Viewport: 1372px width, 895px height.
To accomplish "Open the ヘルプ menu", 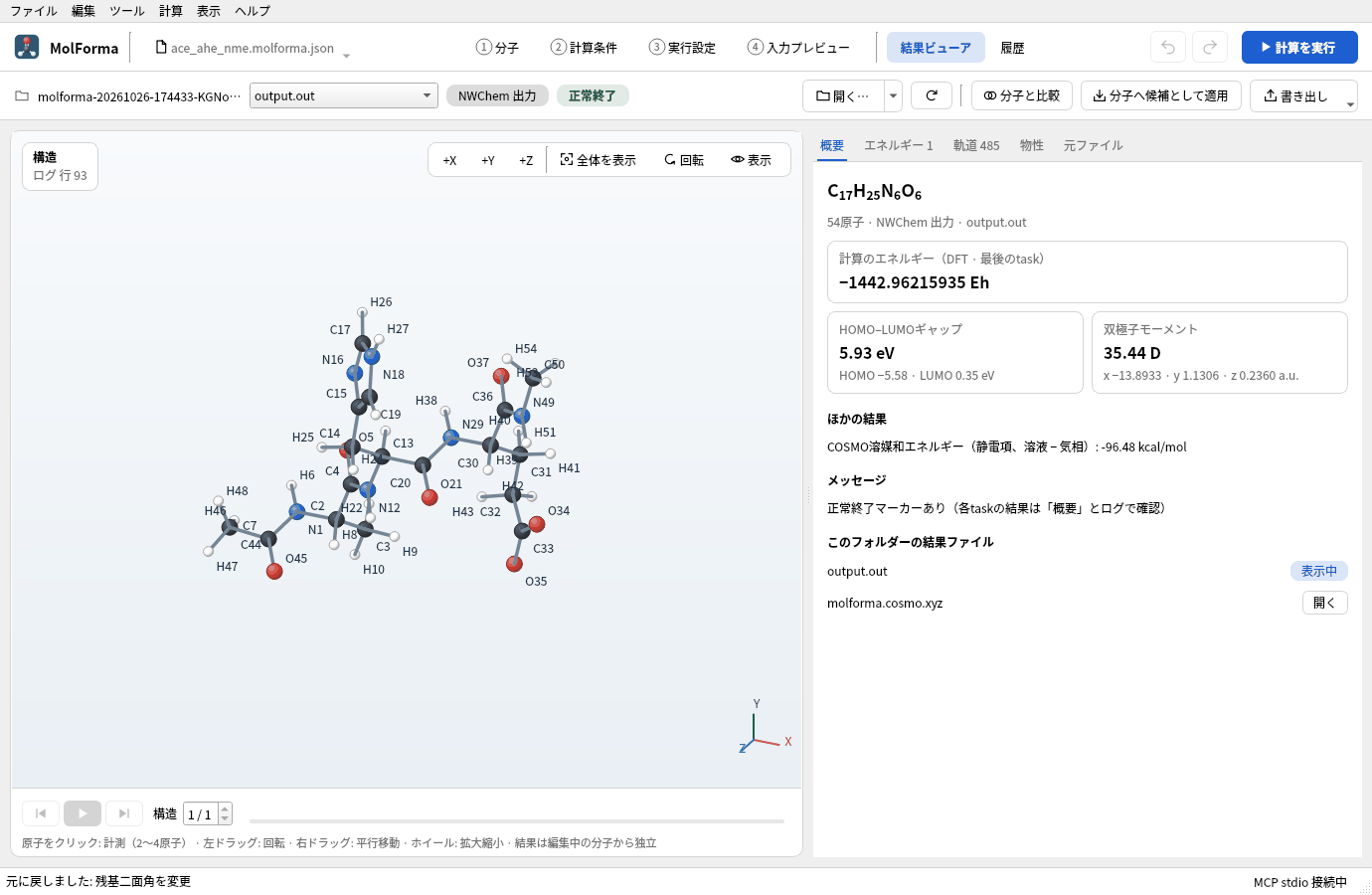I will click(253, 11).
